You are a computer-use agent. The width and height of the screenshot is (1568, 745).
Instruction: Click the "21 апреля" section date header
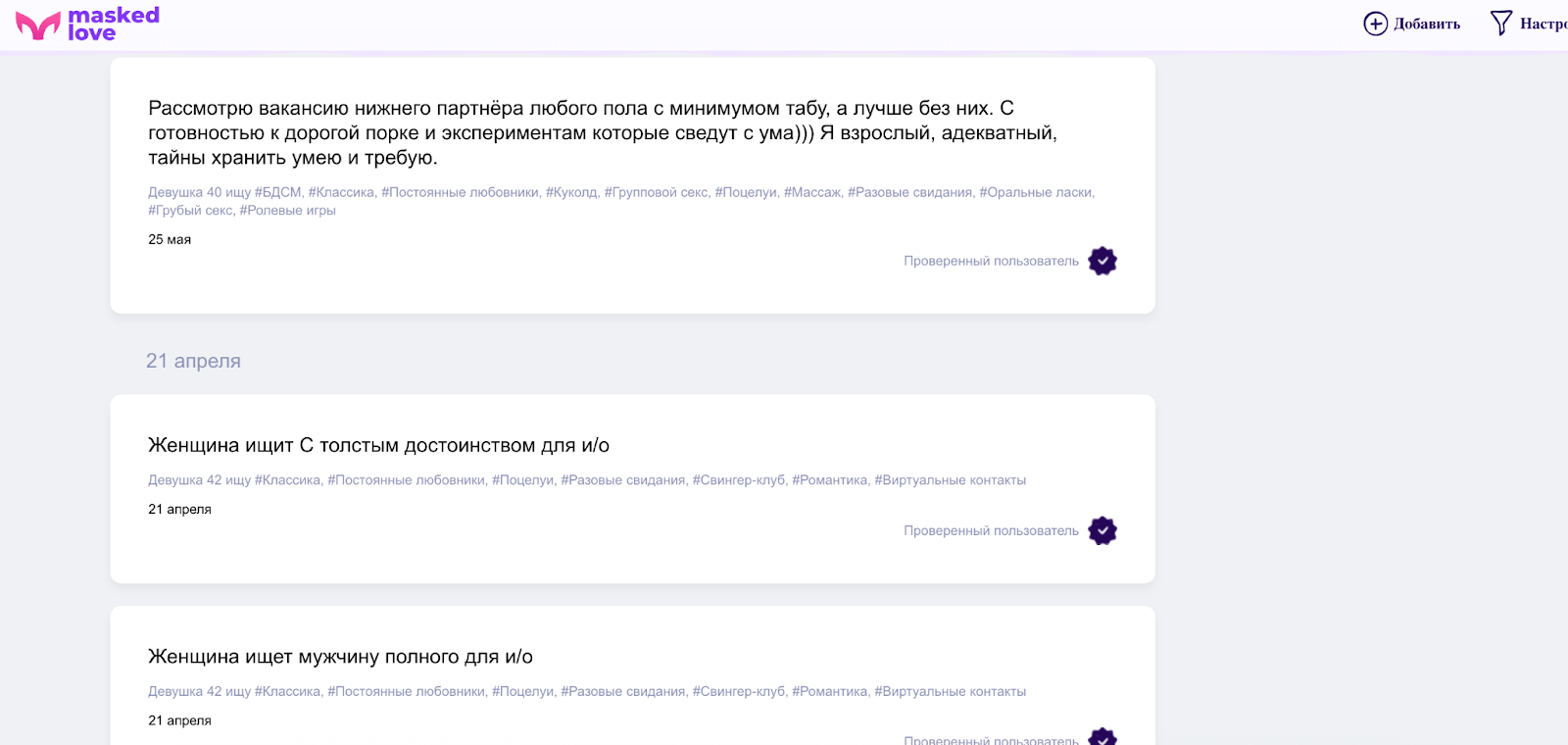193,361
